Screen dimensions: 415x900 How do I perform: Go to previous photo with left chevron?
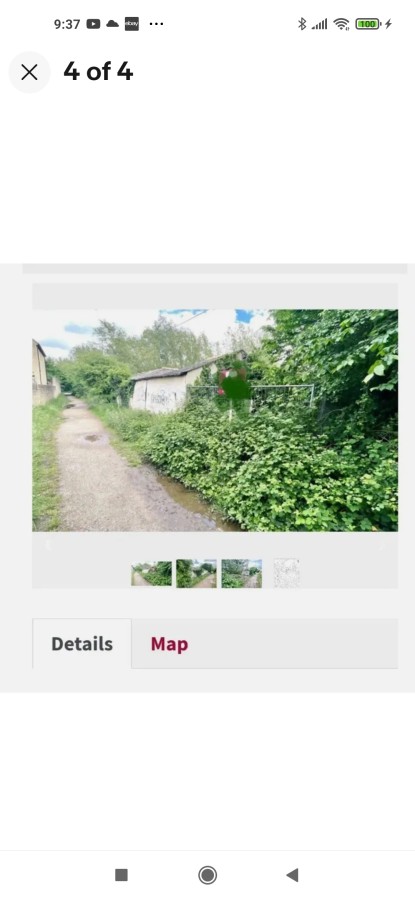point(48,545)
